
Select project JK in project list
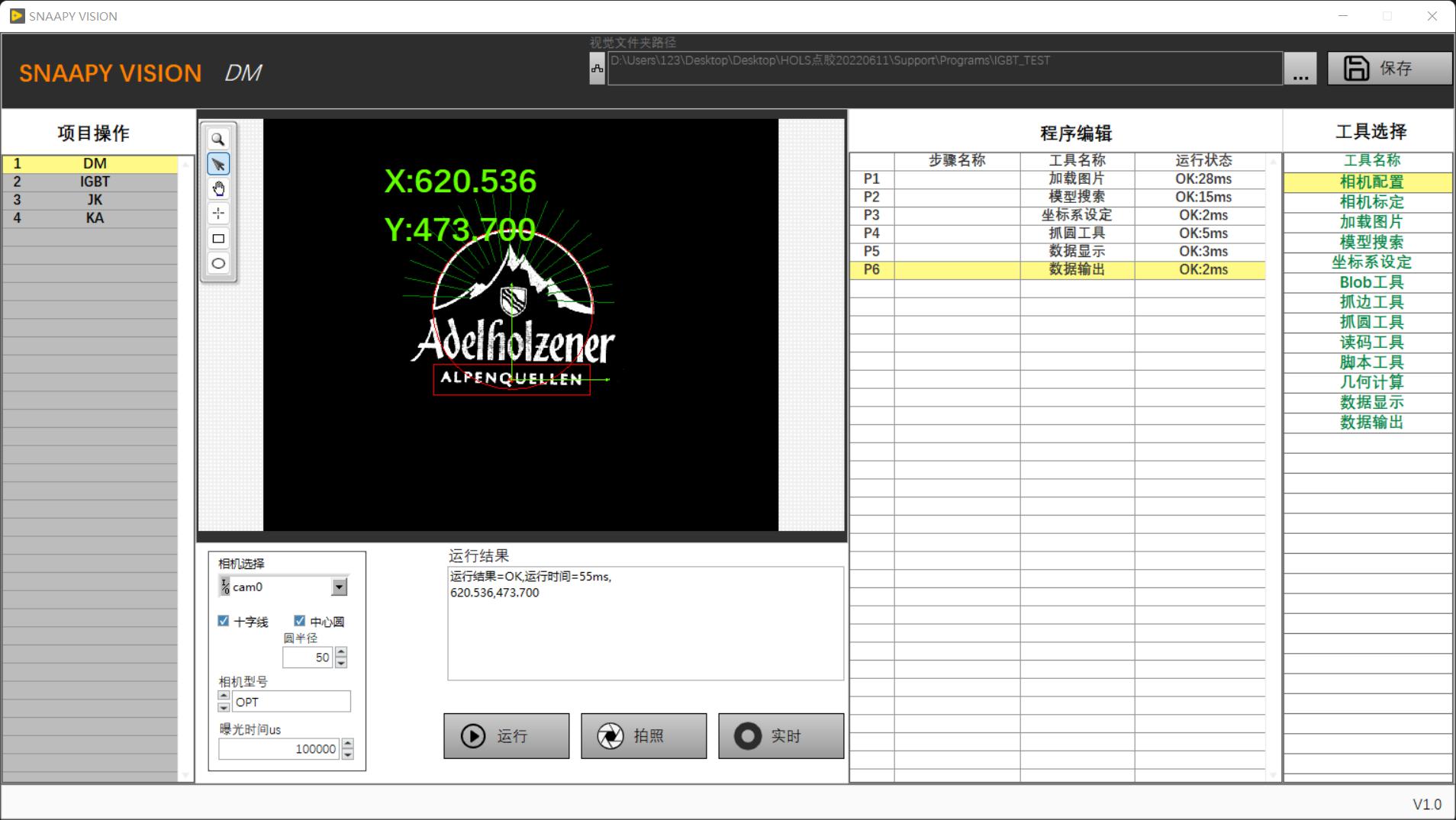(x=90, y=200)
